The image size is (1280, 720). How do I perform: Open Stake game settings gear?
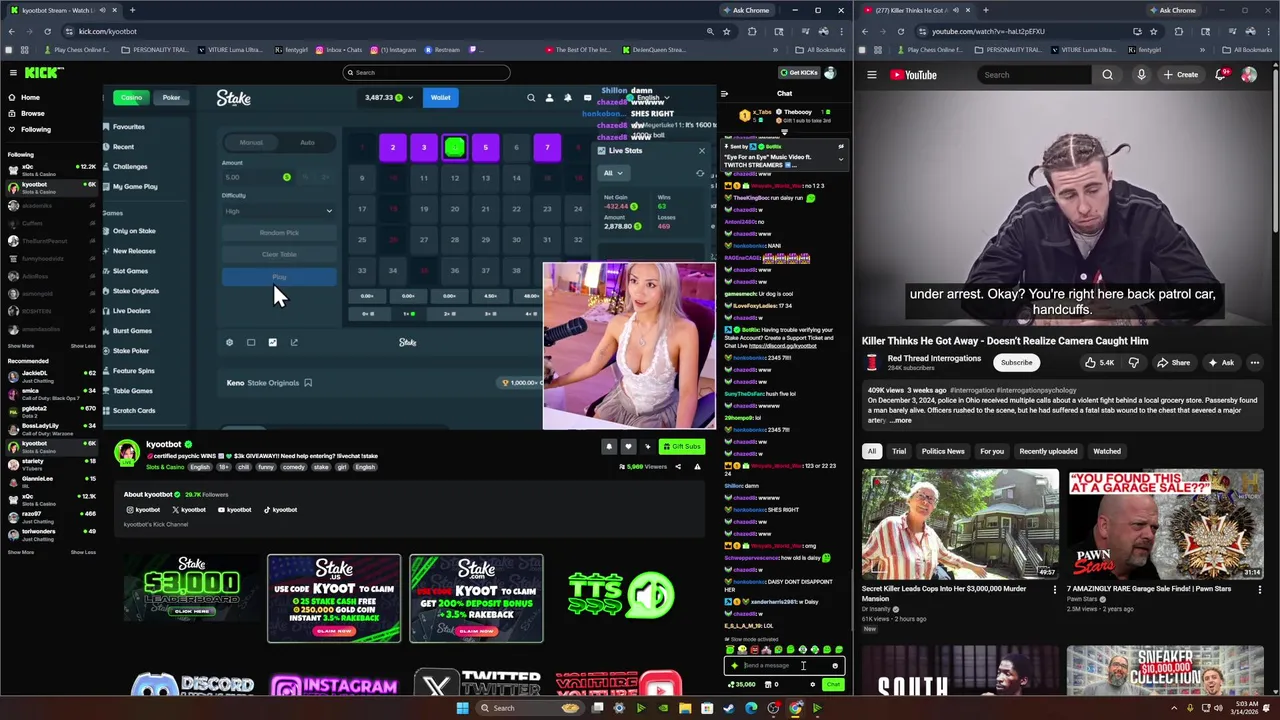pyautogui.click(x=229, y=342)
